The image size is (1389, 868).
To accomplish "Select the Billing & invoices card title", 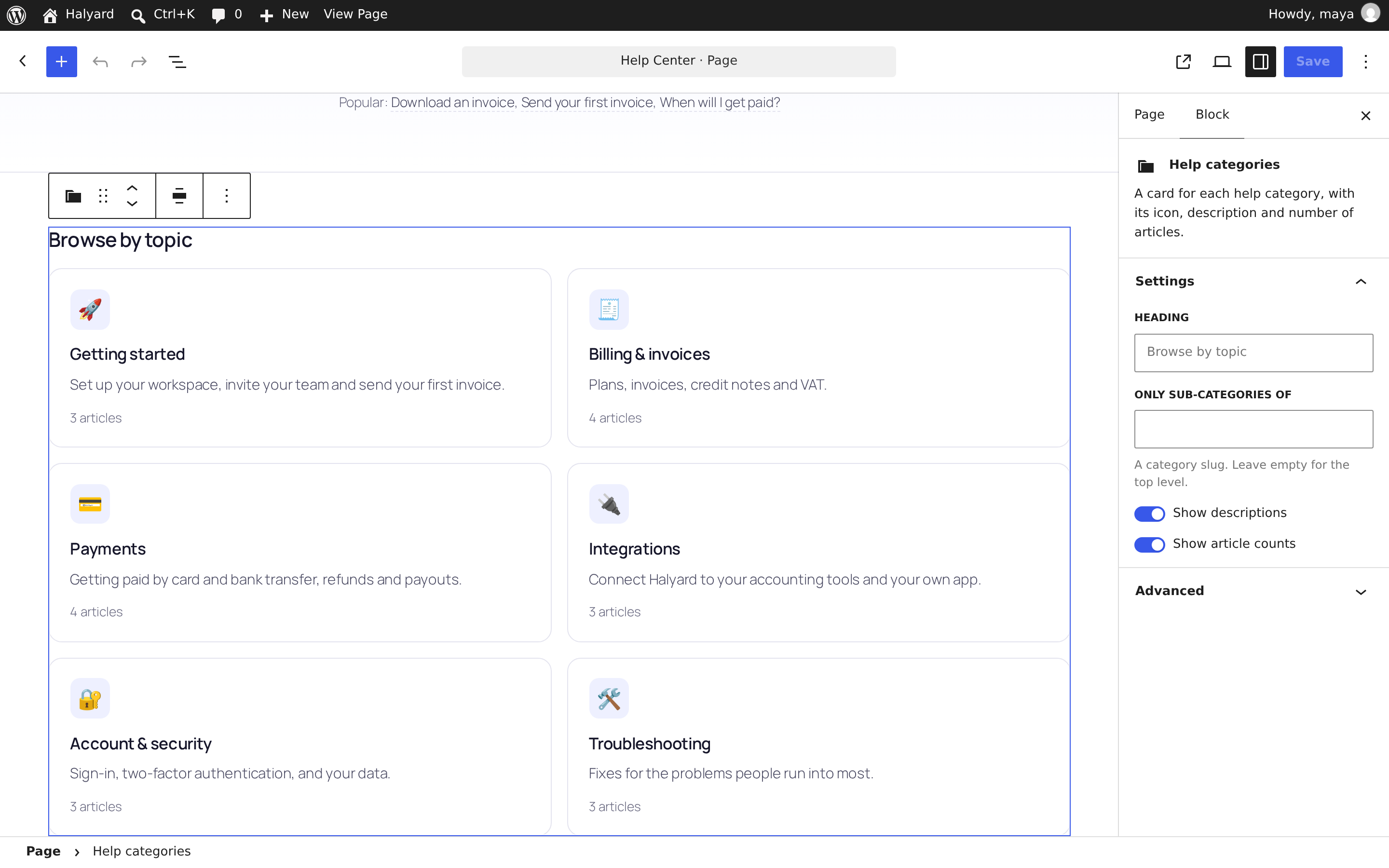I will pyautogui.click(x=649, y=355).
